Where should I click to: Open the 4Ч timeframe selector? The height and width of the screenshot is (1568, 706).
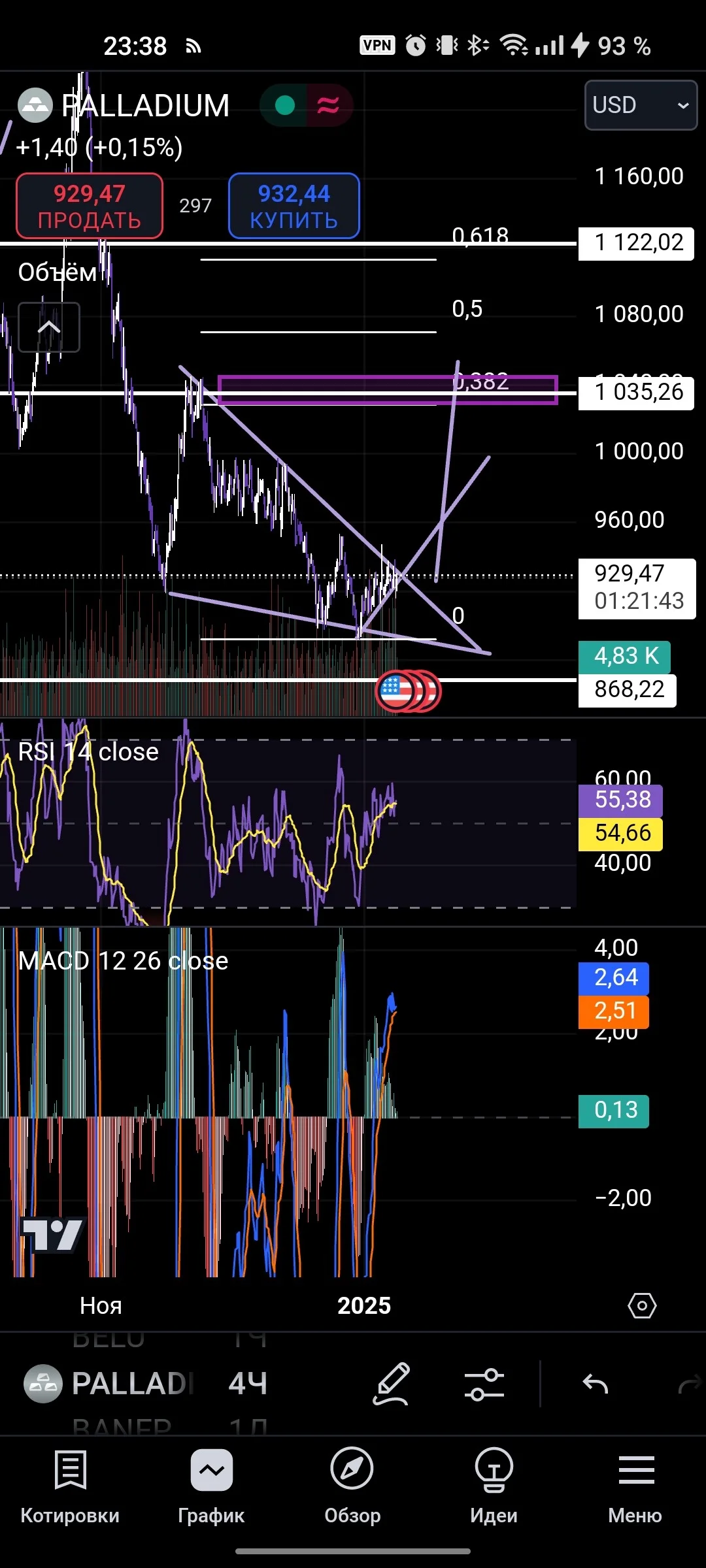point(248,1384)
